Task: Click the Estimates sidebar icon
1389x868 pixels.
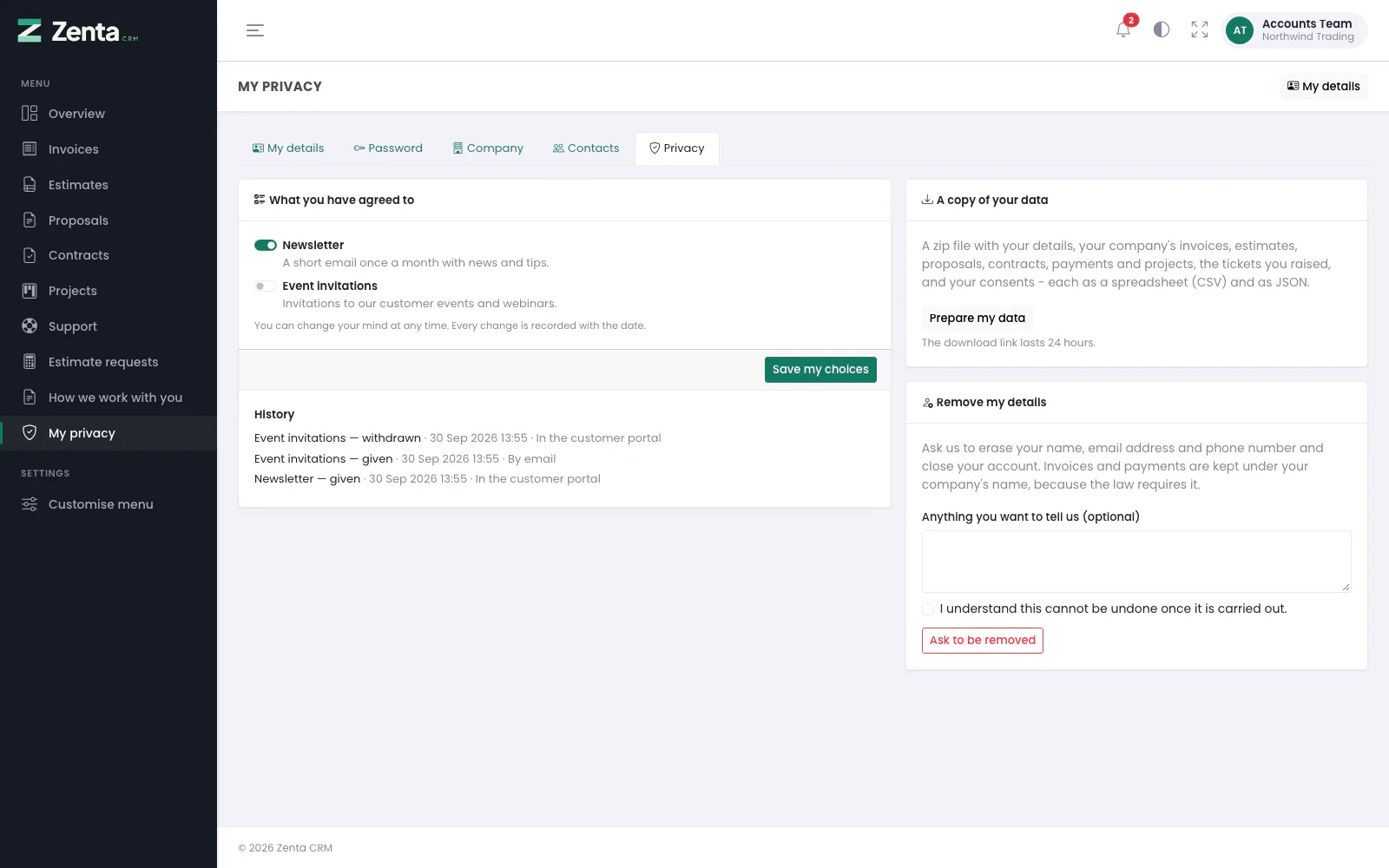Action: click(30, 185)
